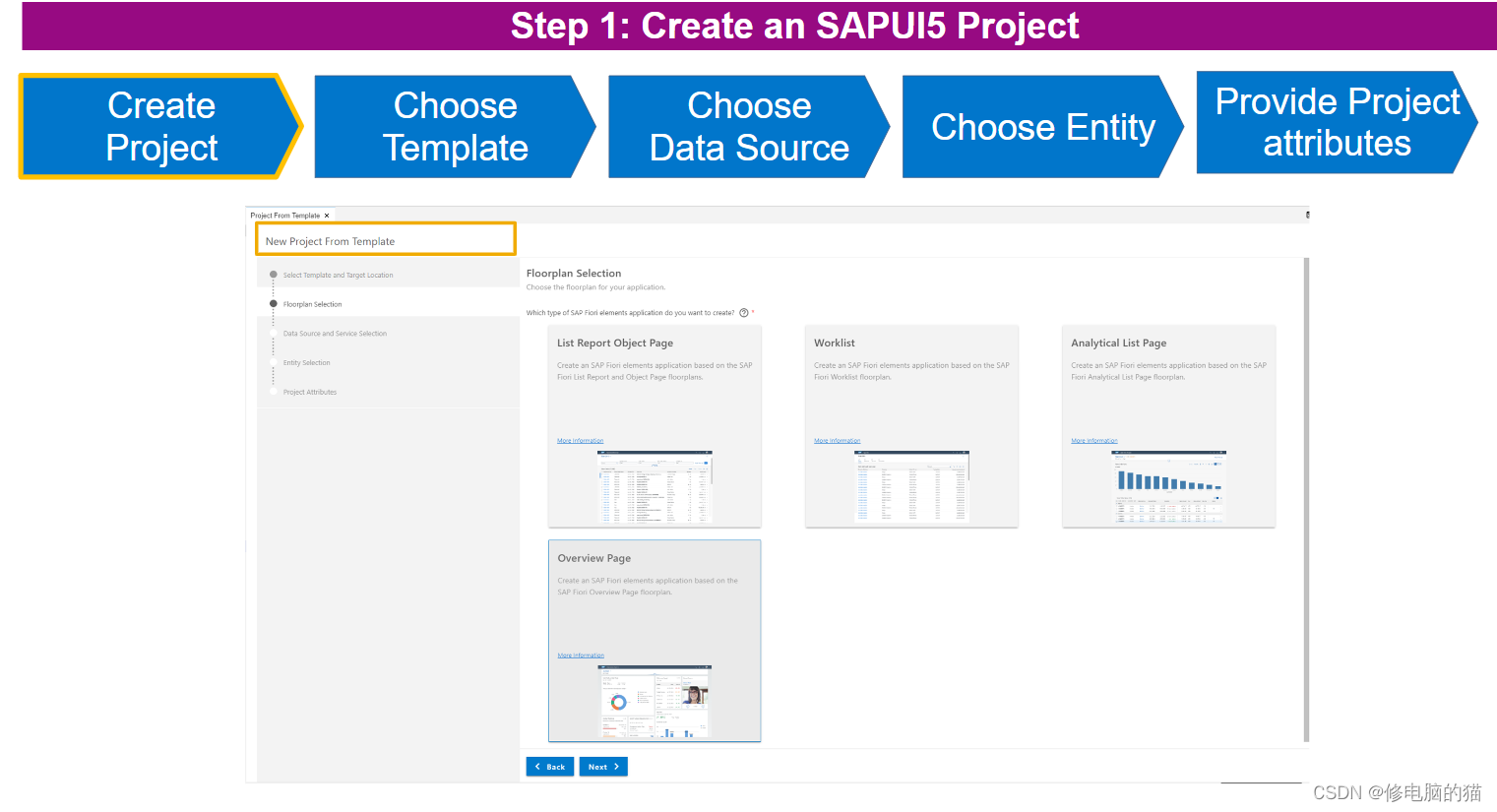
Task: Select the Analytical List Page floorplan card
Action: (x=1168, y=426)
